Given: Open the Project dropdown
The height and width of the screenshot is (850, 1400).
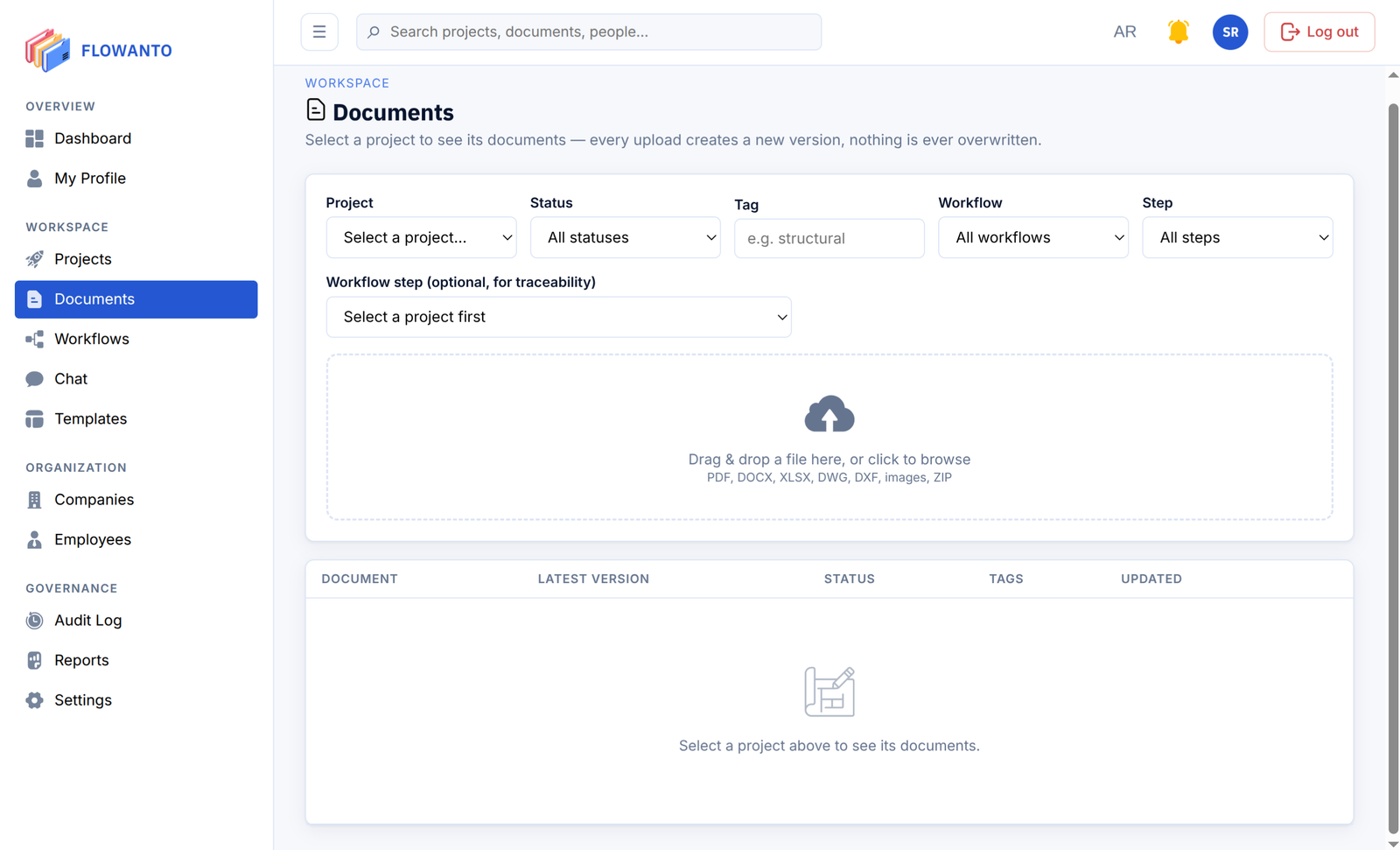Looking at the screenshot, I should [421, 237].
